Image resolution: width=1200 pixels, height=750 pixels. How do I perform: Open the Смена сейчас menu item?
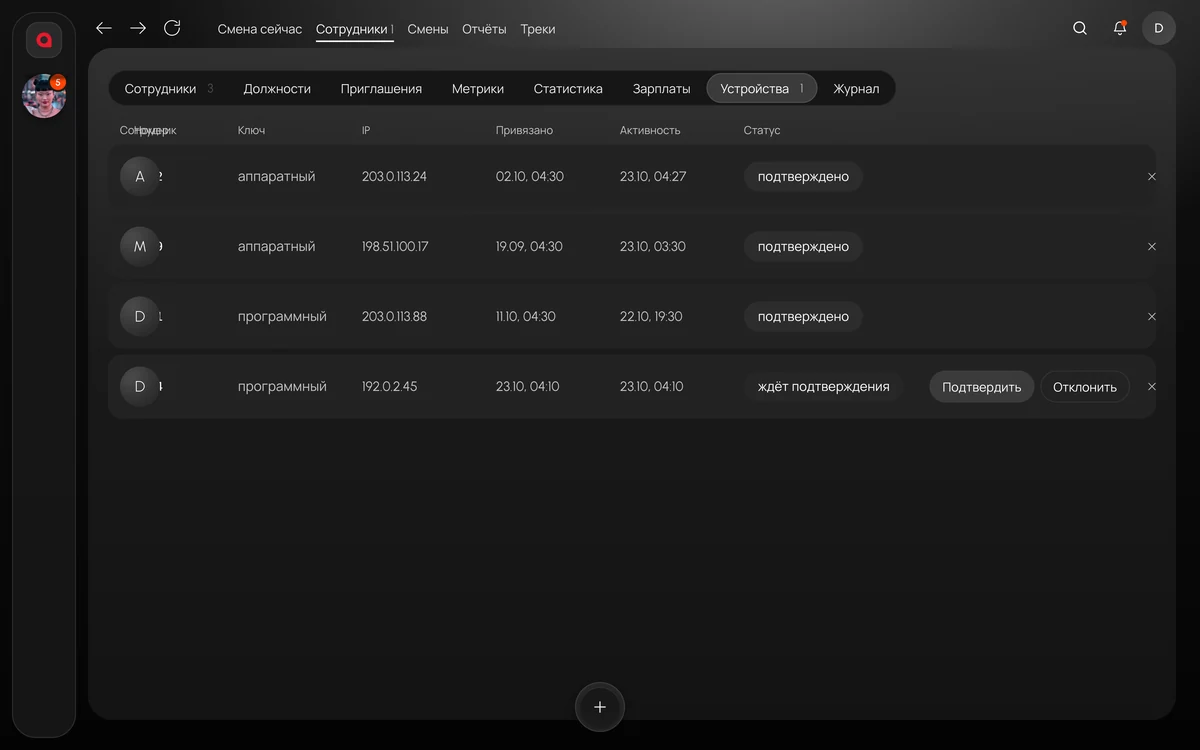260,29
